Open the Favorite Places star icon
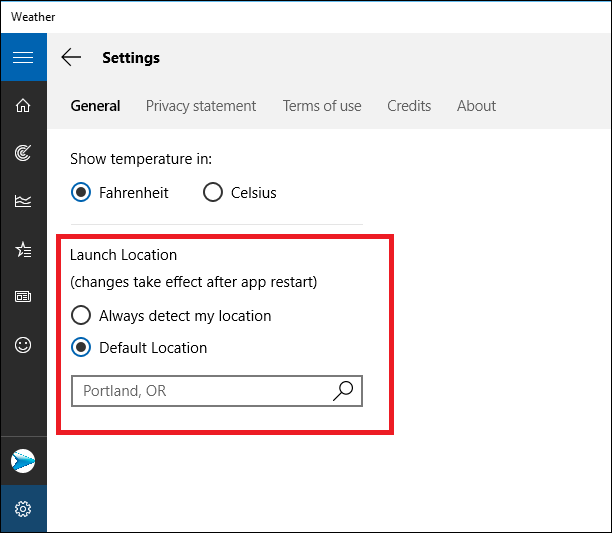612x533 pixels. pyautogui.click(x=23, y=250)
